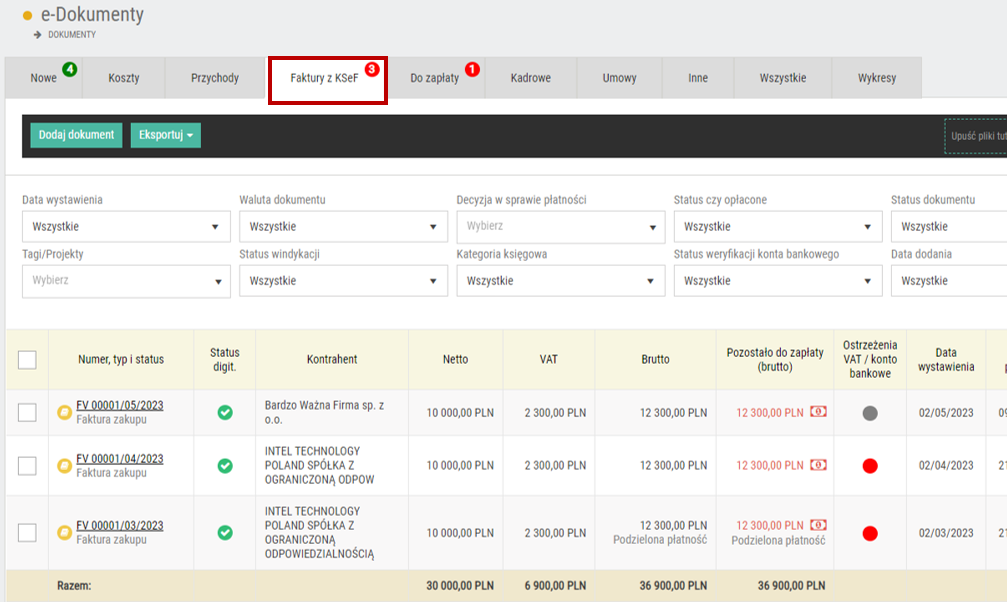
Task: Click red payment icon in FV 00001/04/2023 row
Action: pos(818,465)
